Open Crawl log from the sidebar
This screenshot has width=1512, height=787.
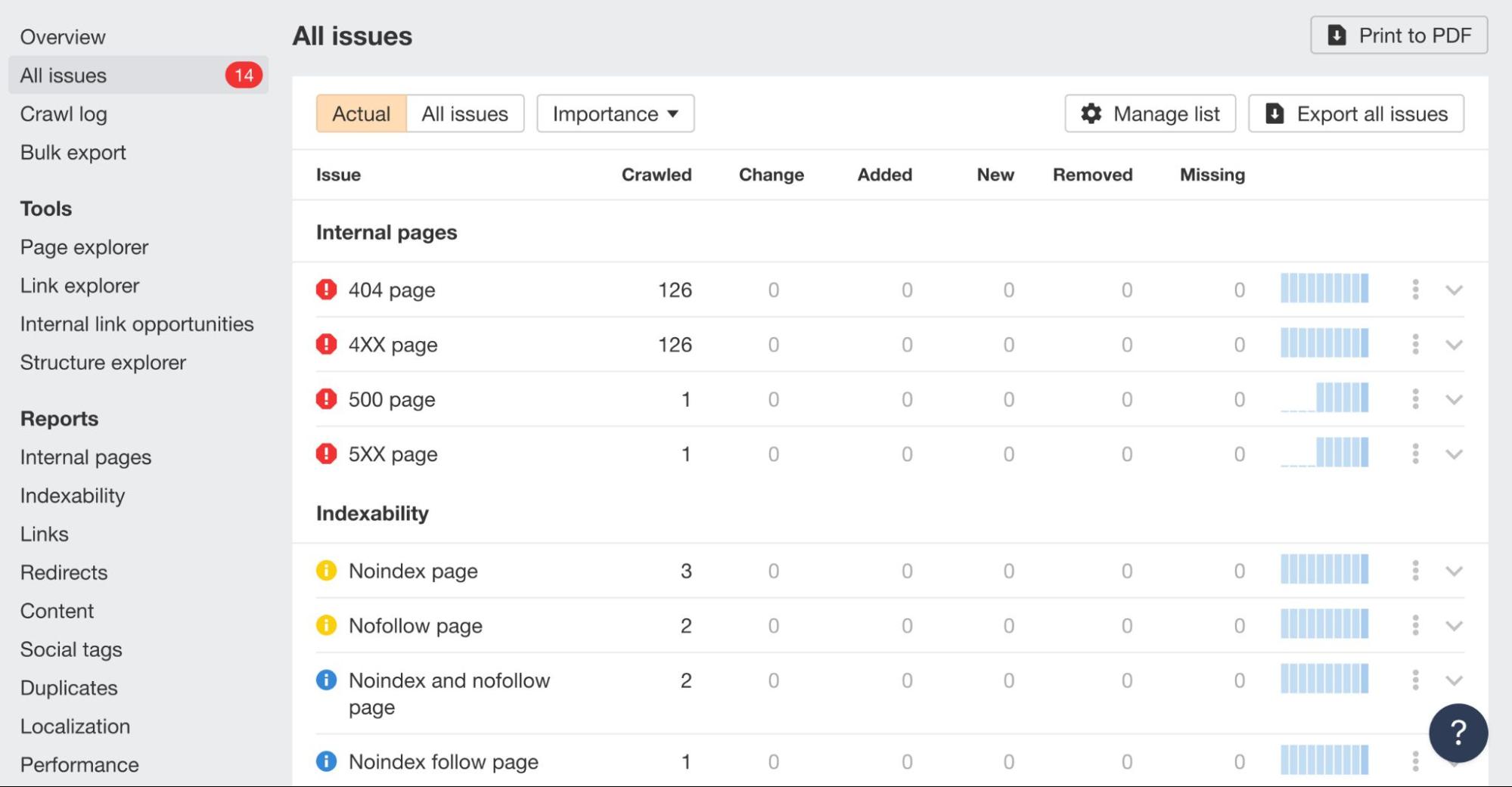[64, 113]
